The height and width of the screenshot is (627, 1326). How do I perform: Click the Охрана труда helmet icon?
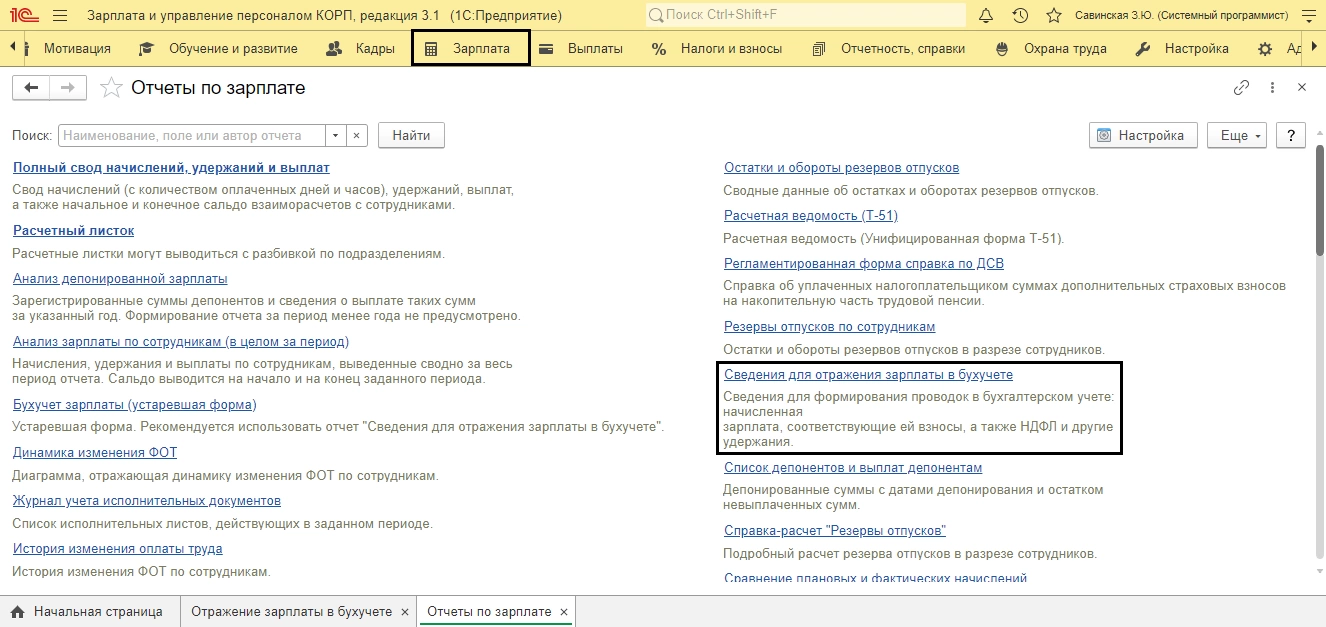tap(1002, 48)
